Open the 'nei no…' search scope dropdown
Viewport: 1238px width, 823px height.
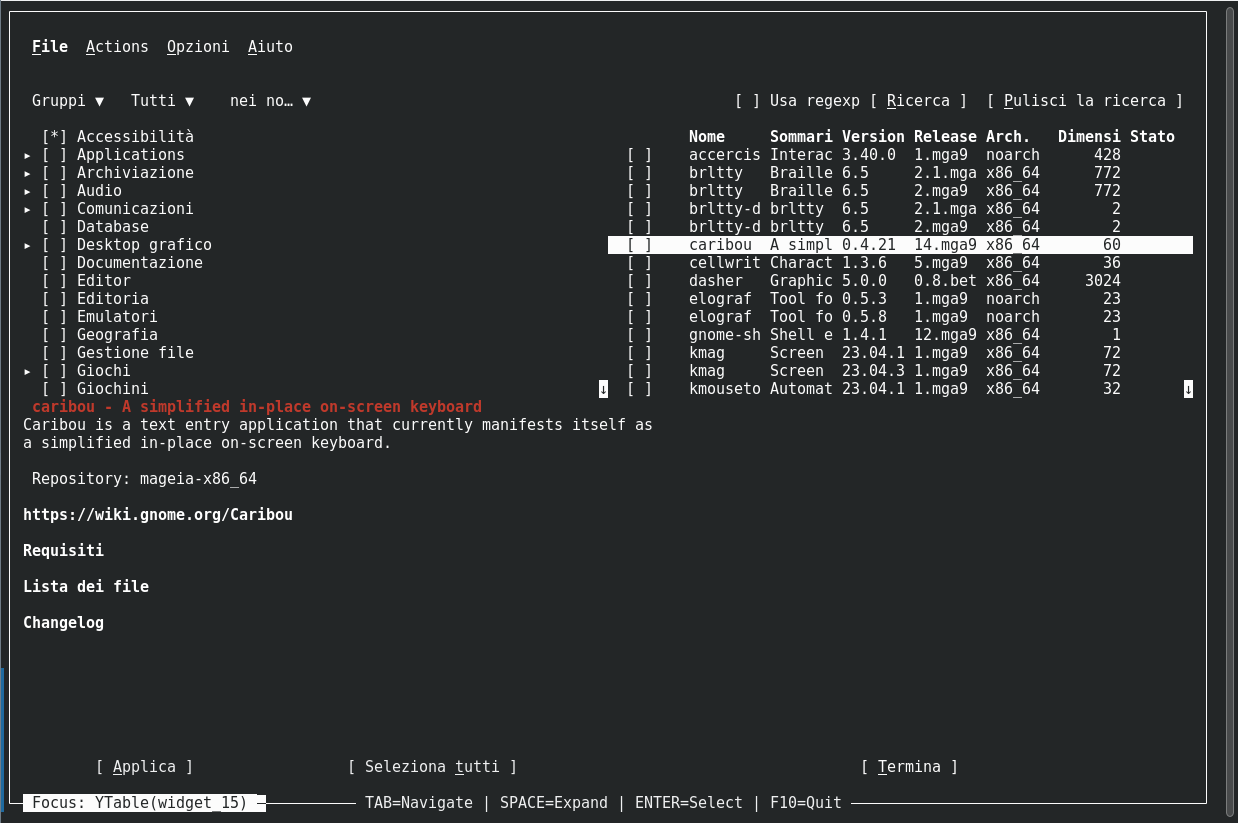270,101
